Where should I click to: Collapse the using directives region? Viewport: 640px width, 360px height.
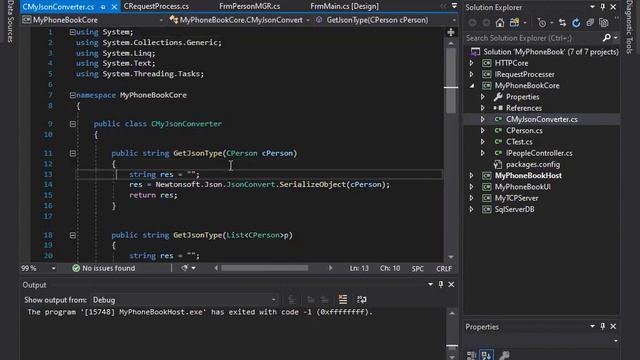click(x=72, y=32)
